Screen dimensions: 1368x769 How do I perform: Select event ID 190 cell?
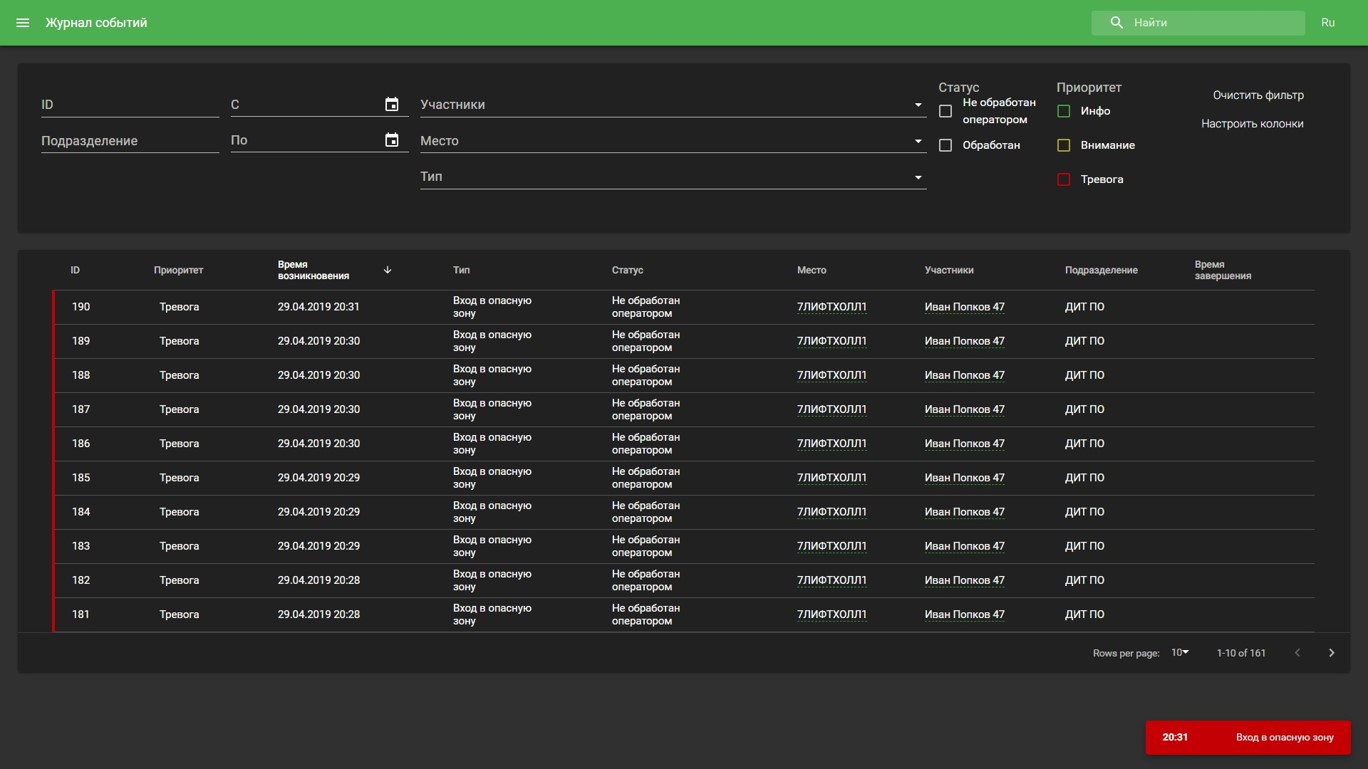pyautogui.click(x=81, y=307)
